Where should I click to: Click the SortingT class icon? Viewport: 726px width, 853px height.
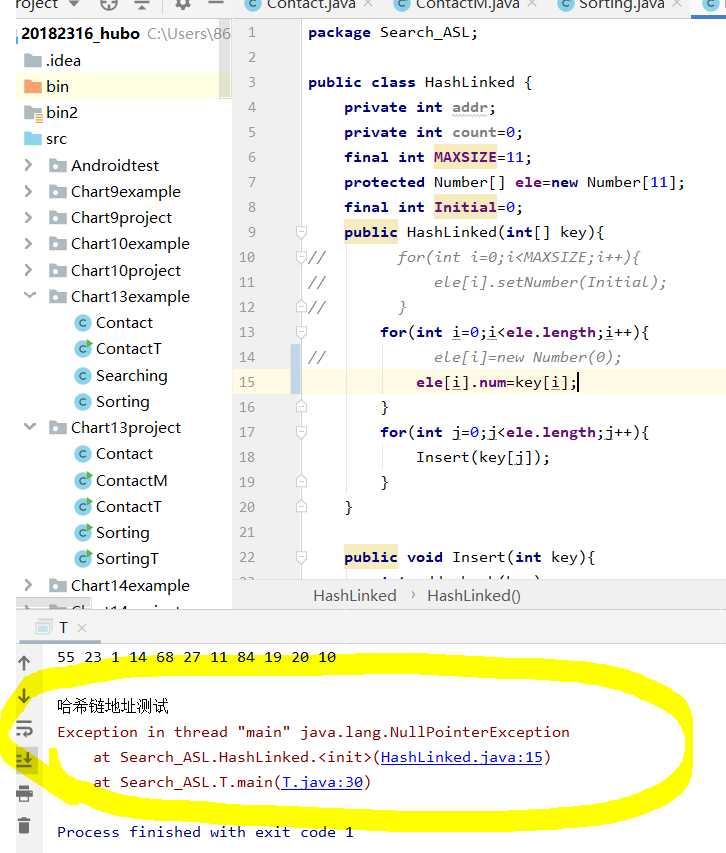coord(83,559)
